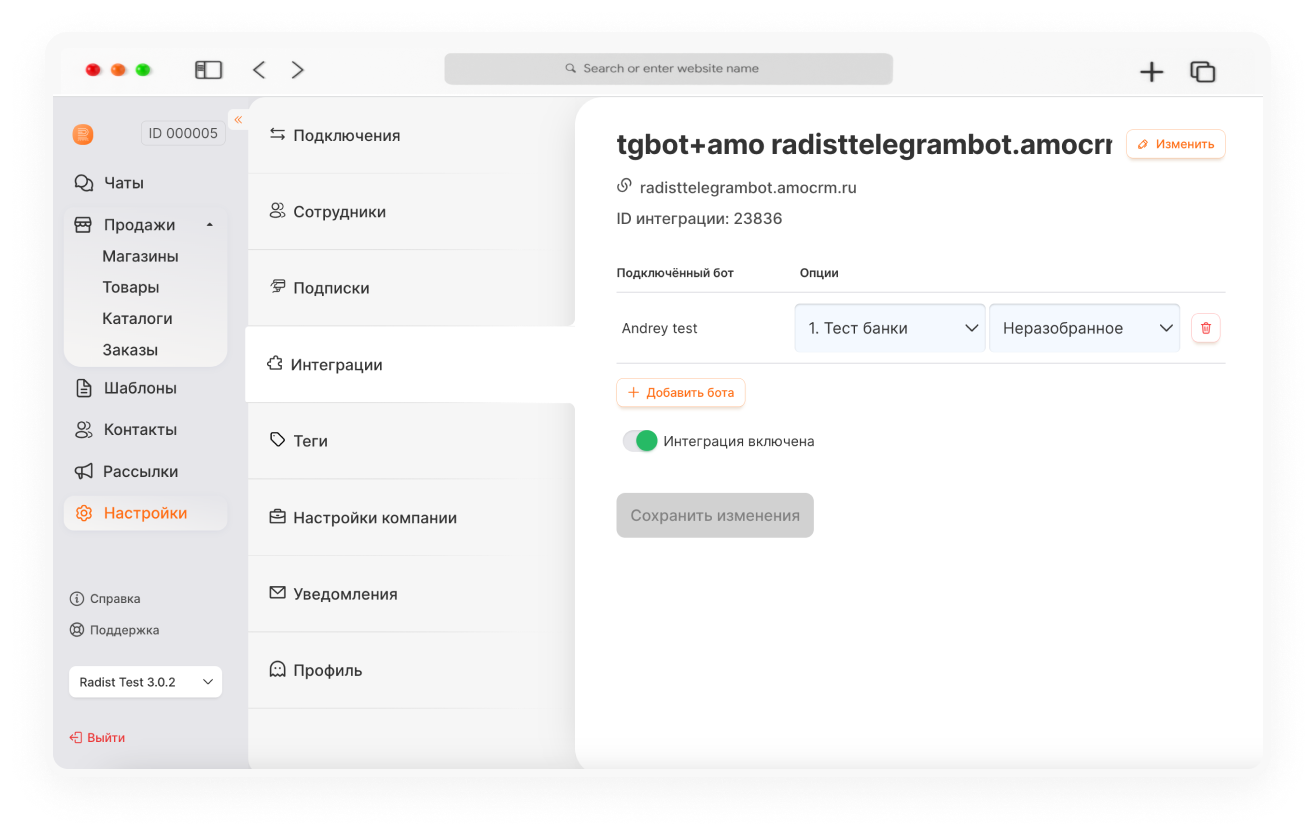Open the radisttelegrambot.amocrm.ru link text
Image resolution: width=1316 pixels, height=835 pixels.
(x=748, y=187)
